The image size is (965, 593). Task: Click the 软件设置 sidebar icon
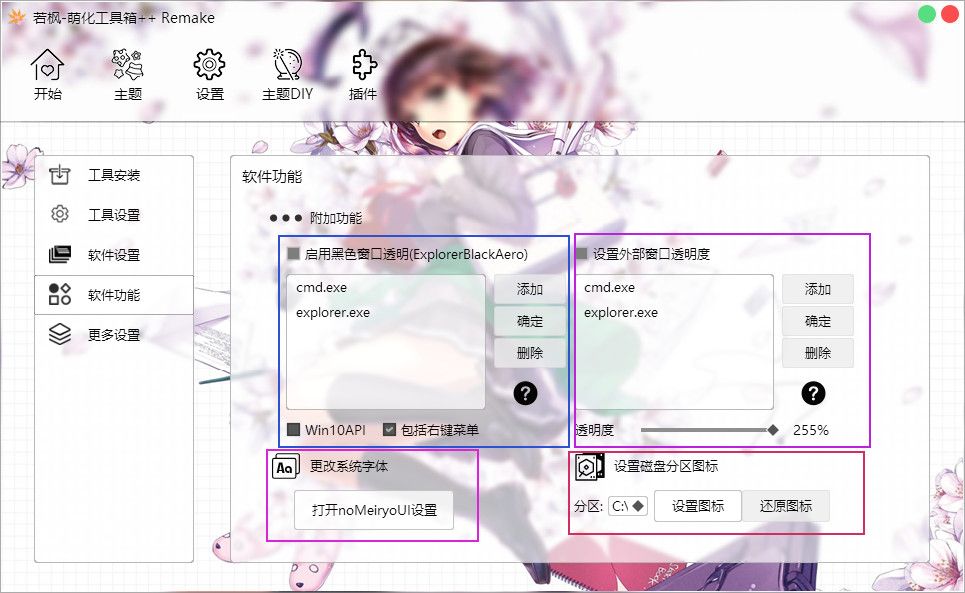tap(60, 254)
